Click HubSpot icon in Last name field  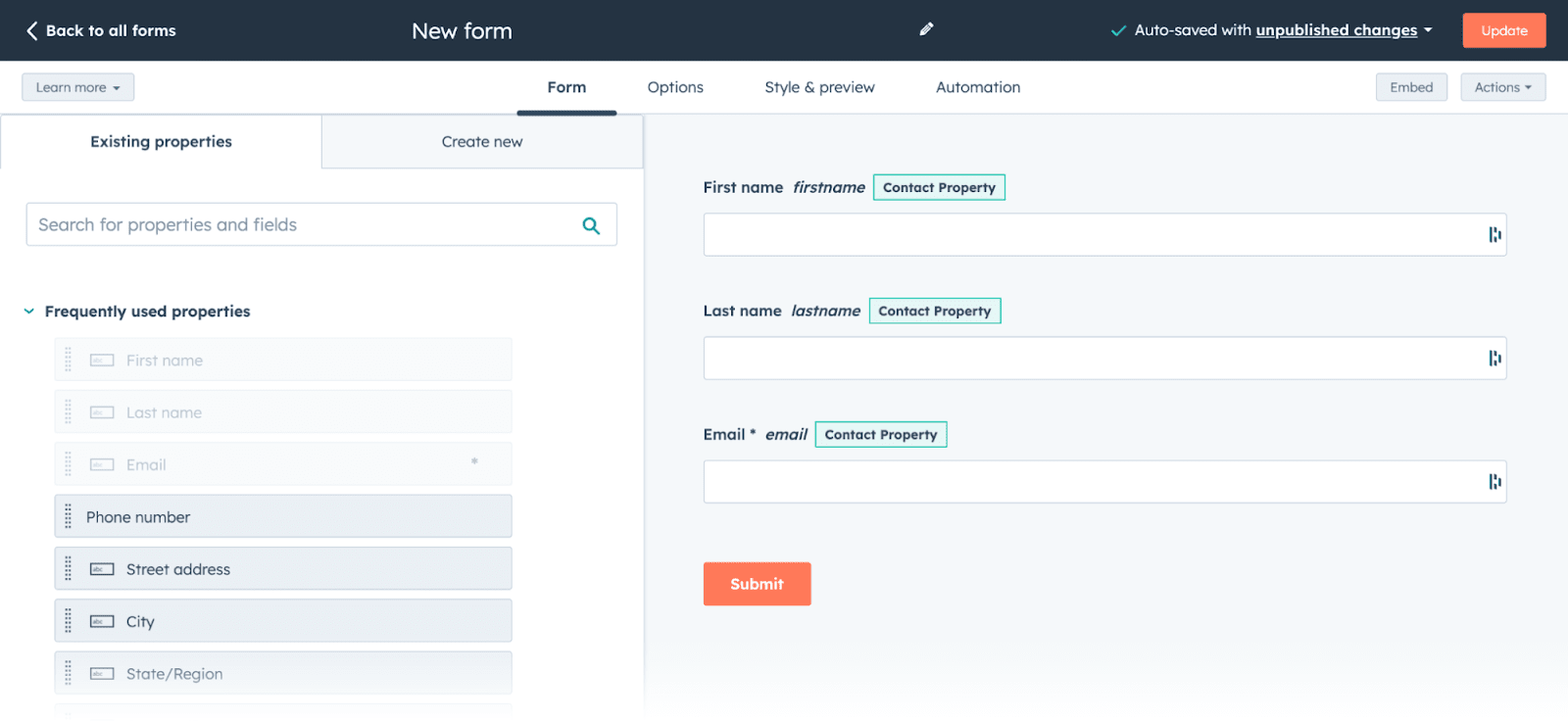pyautogui.click(x=1494, y=359)
